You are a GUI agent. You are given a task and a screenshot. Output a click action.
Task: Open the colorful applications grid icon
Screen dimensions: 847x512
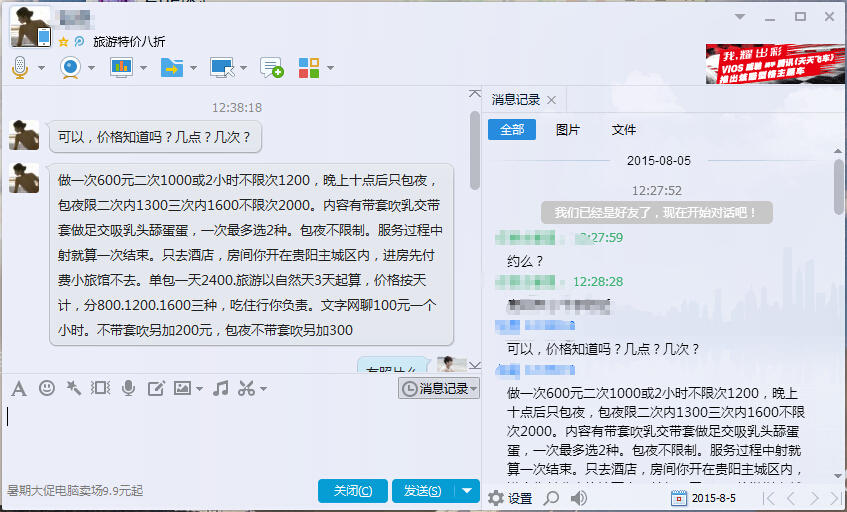(x=309, y=68)
